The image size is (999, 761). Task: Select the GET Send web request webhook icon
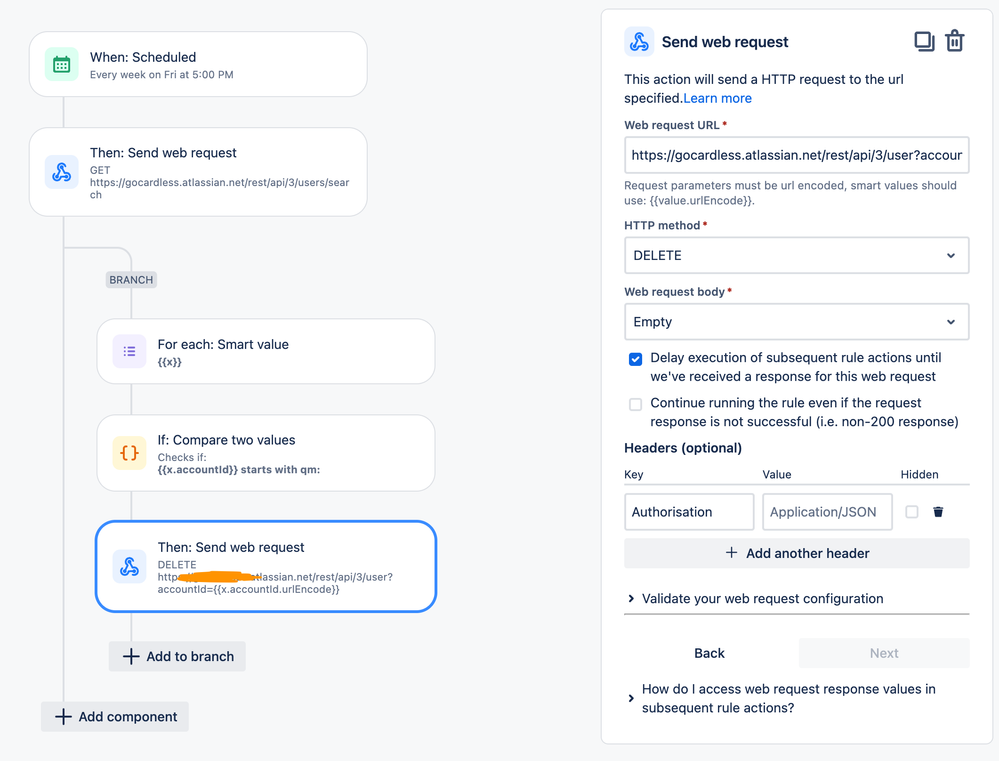click(x=62, y=172)
